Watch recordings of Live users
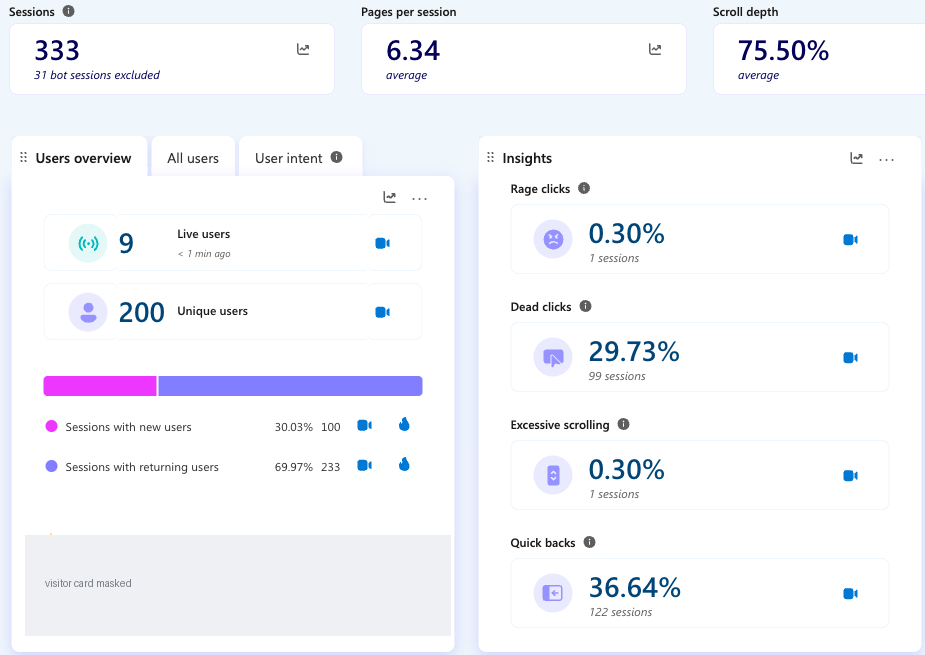Viewport: 925px width, 655px height. [x=382, y=243]
